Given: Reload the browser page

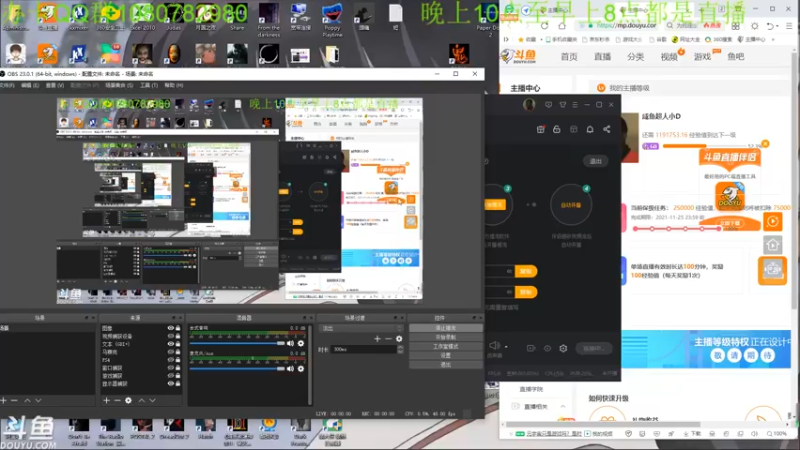Looking at the screenshot, I should [x=544, y=26].
